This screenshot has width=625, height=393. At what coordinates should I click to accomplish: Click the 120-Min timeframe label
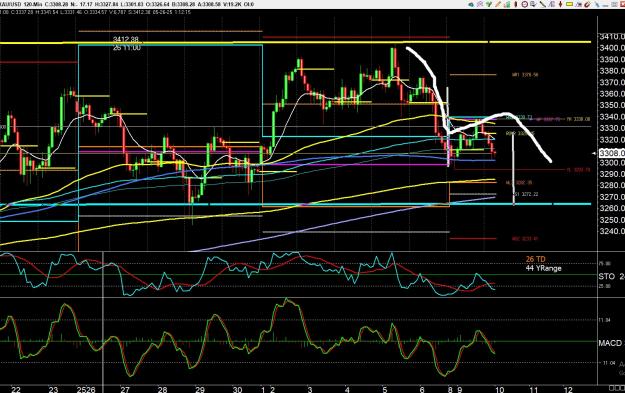33,4
